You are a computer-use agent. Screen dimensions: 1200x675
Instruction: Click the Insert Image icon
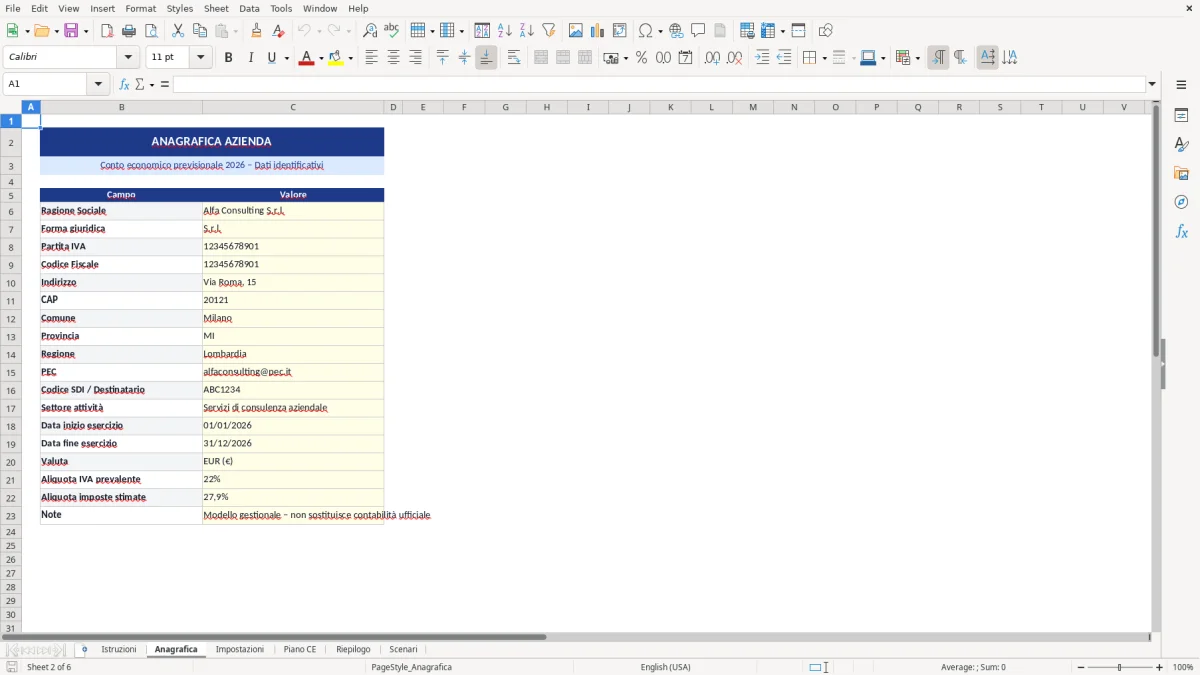pos(576,31)
